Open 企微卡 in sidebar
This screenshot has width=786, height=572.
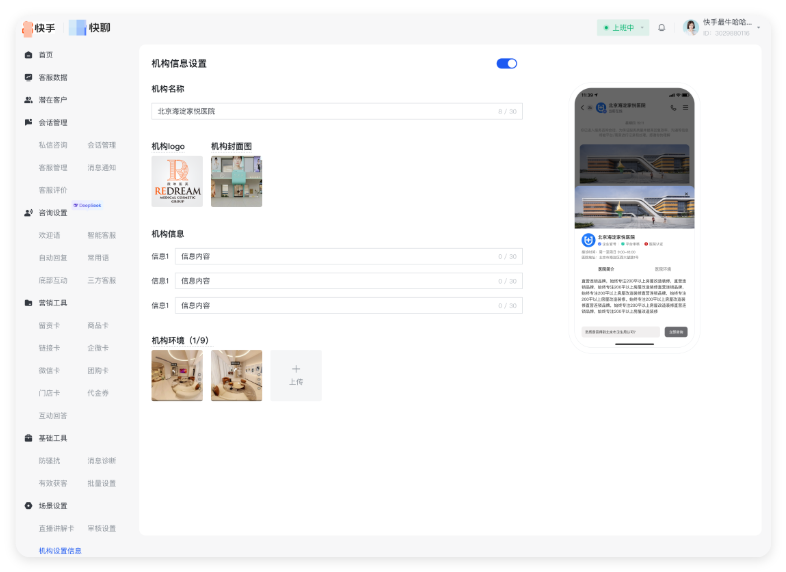point(98,348)
